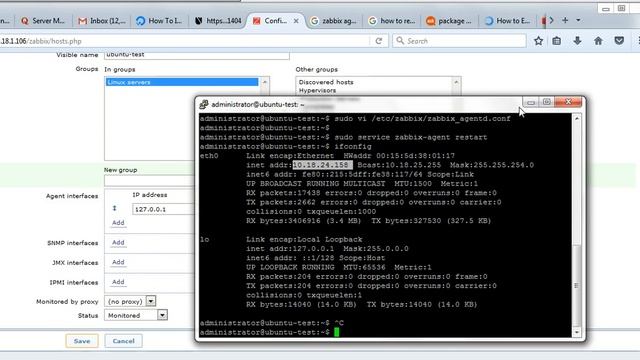Minimize the PuTTY terminal window

(531, 102)
